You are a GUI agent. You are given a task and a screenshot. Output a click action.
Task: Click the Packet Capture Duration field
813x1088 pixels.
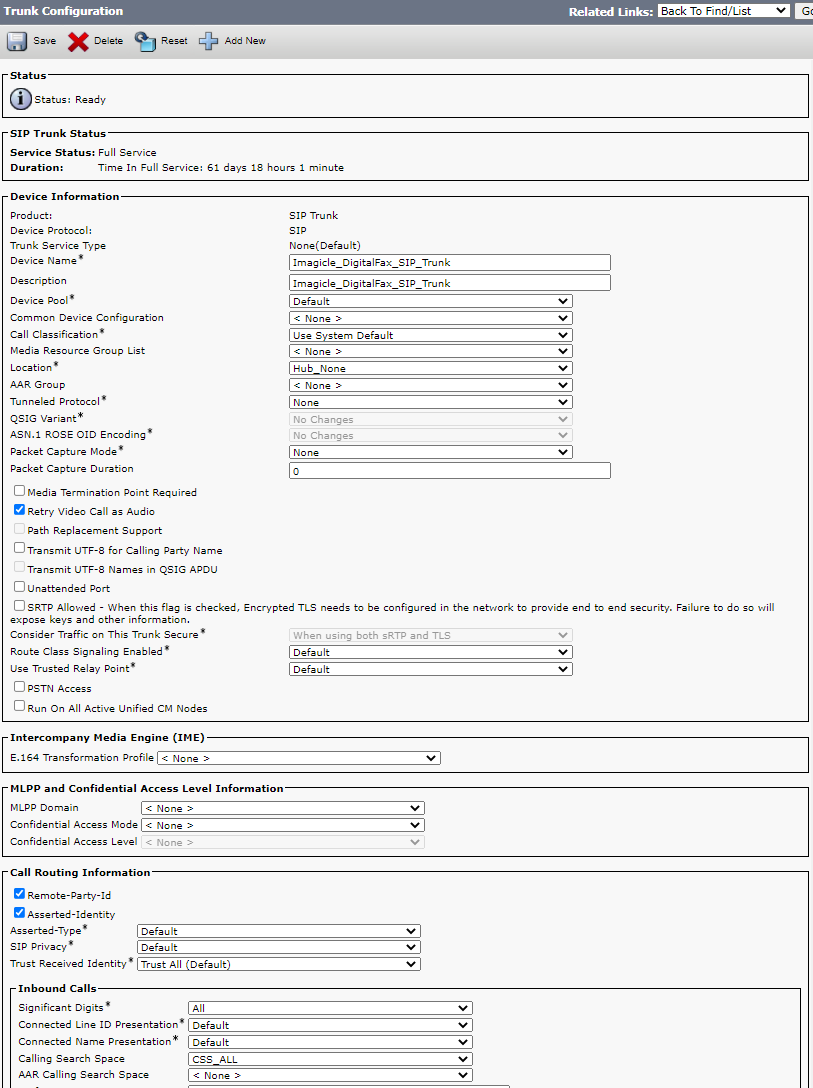[449, 470]
